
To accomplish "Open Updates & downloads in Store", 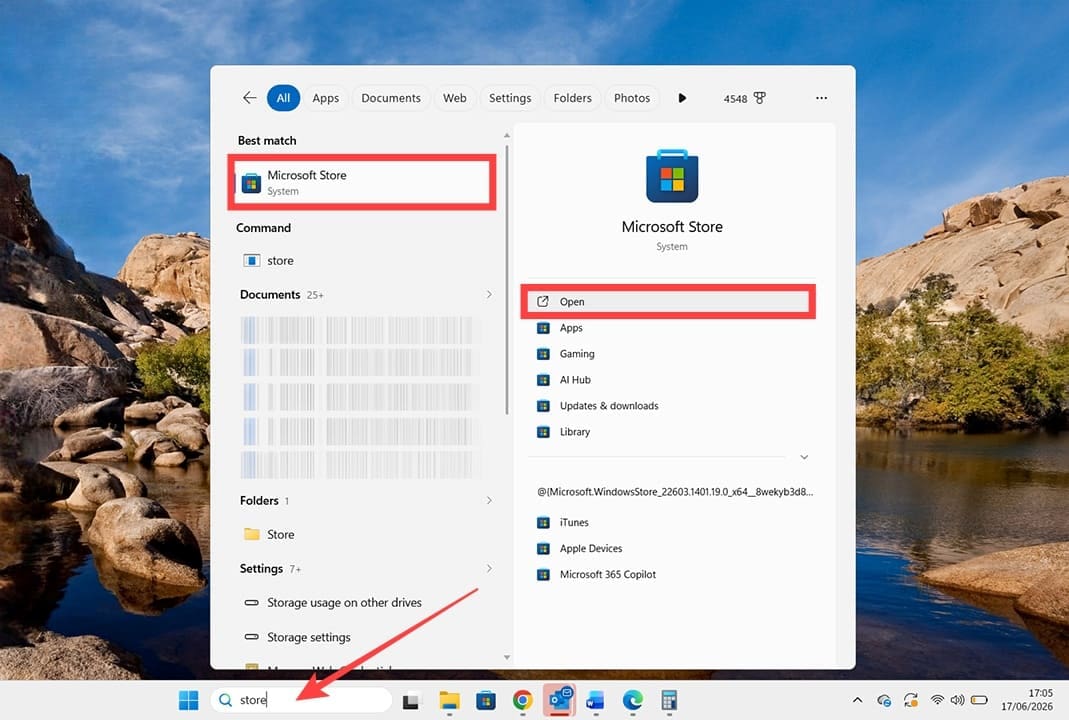I will tap(668, 406).
